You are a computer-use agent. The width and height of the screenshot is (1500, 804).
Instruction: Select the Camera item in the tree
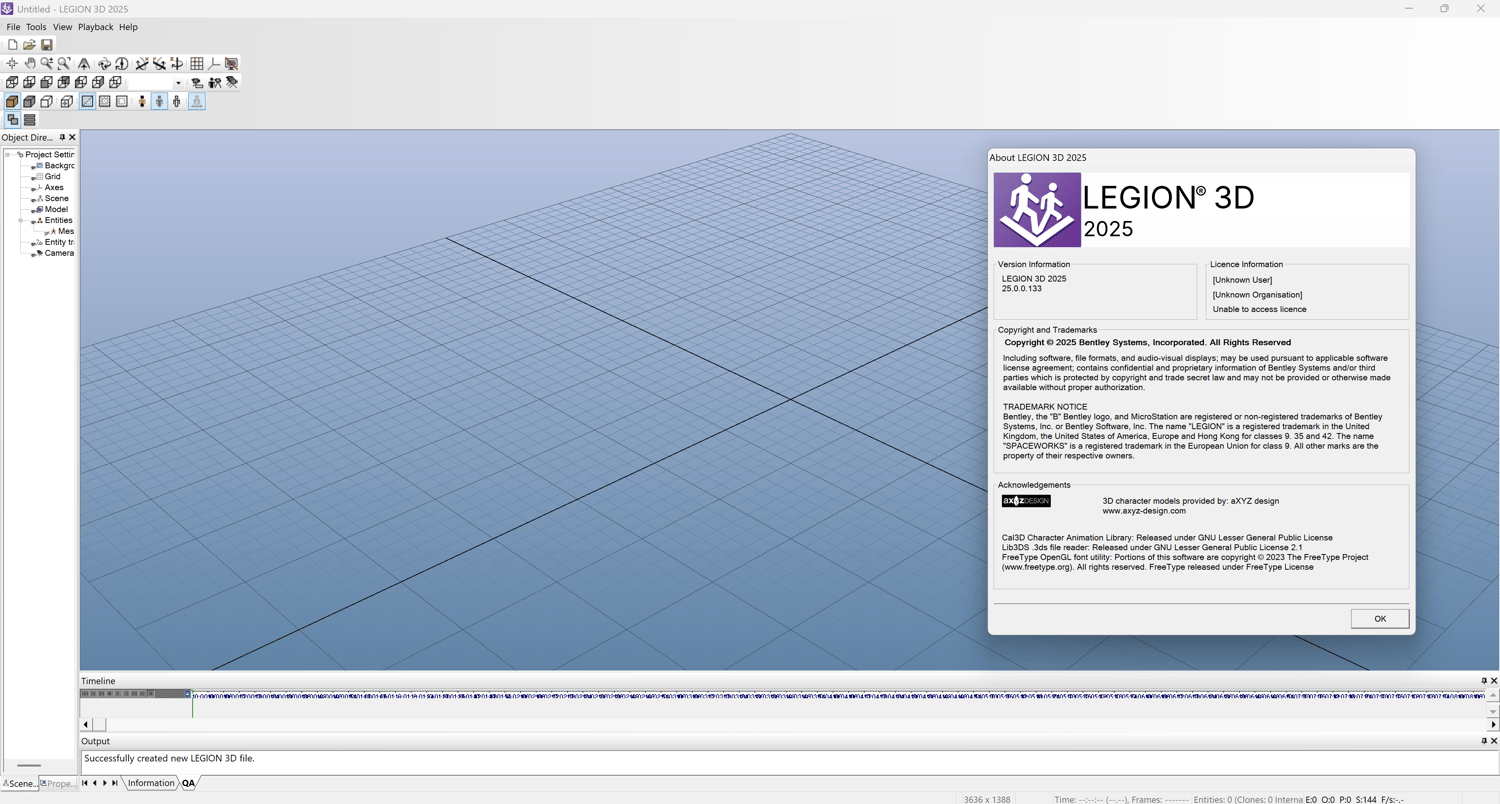coord(59,254)
